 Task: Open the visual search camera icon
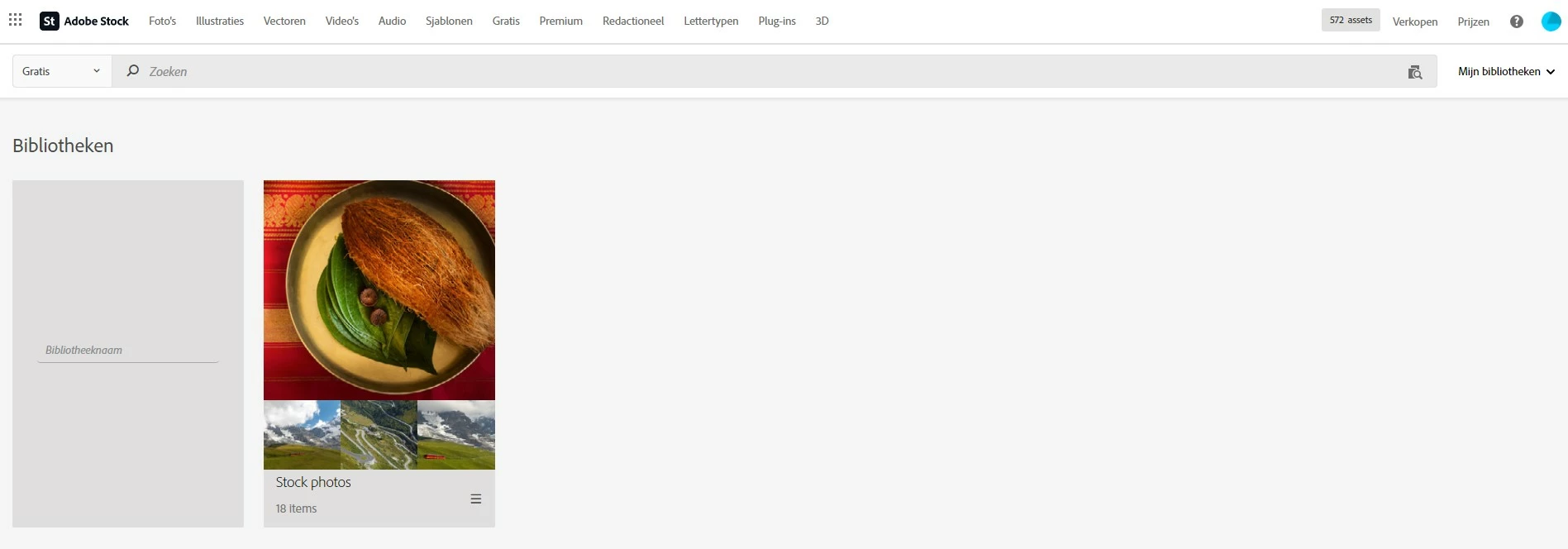1415,72
